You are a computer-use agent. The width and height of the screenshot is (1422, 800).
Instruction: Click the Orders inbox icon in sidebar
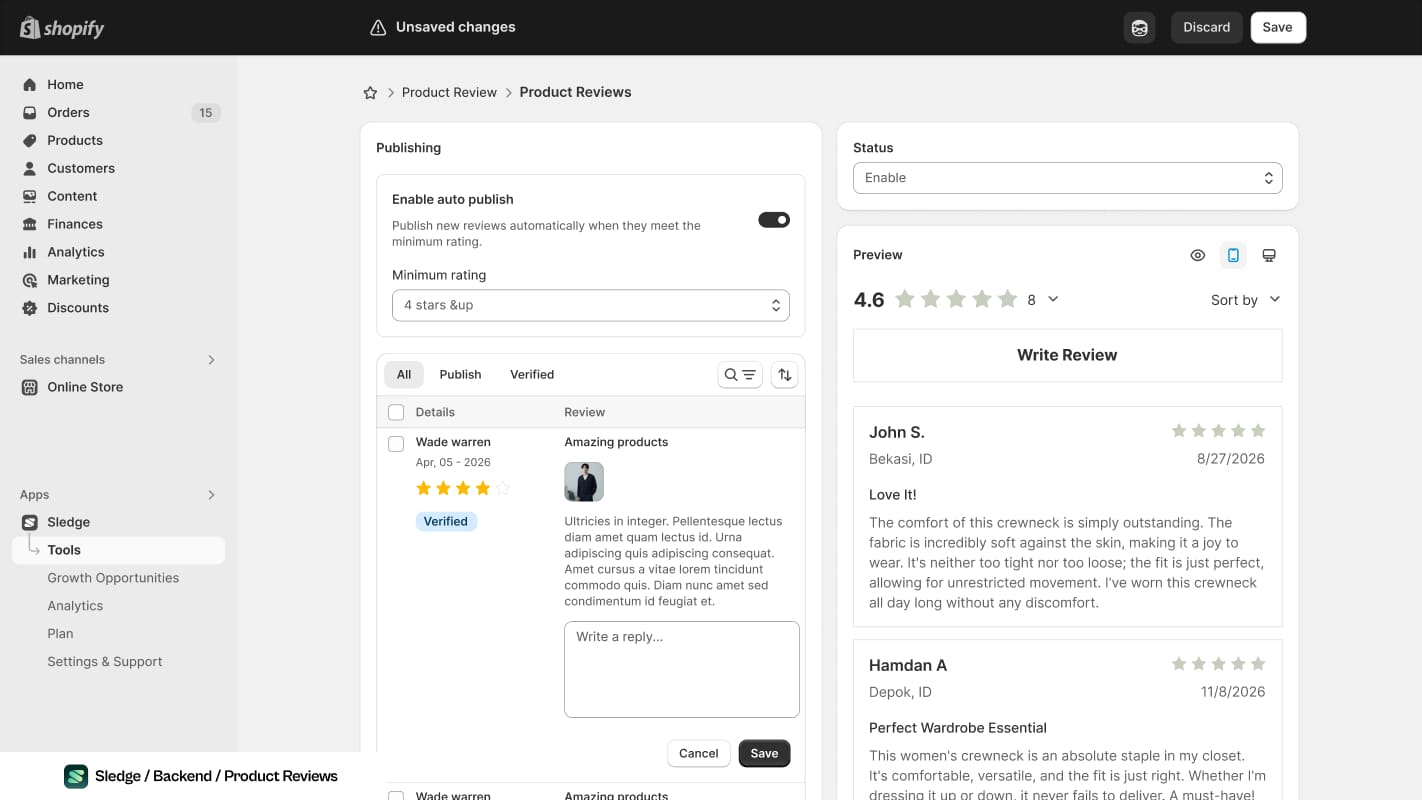tap(30, 113)
